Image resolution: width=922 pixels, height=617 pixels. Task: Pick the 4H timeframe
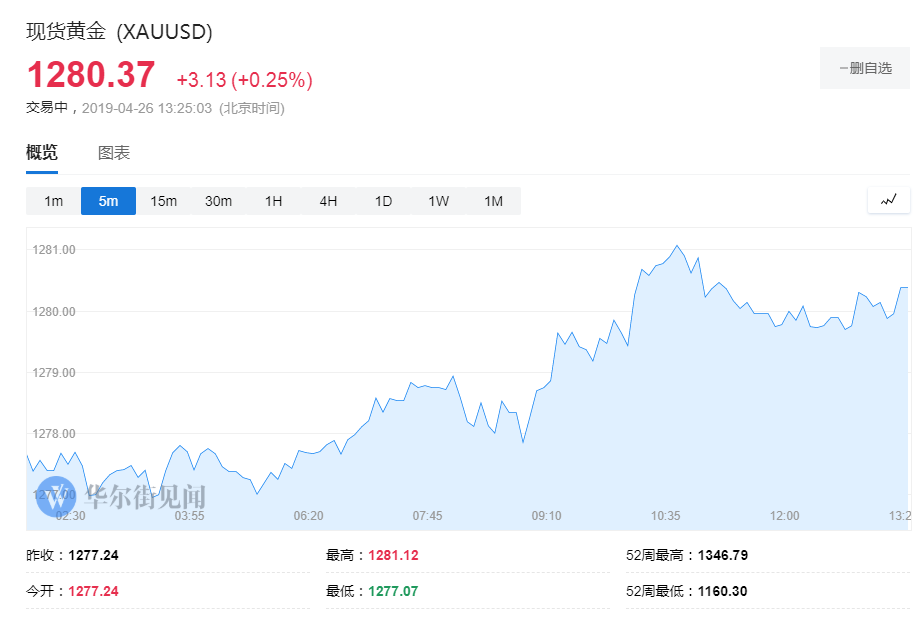[x=328, y=201]
